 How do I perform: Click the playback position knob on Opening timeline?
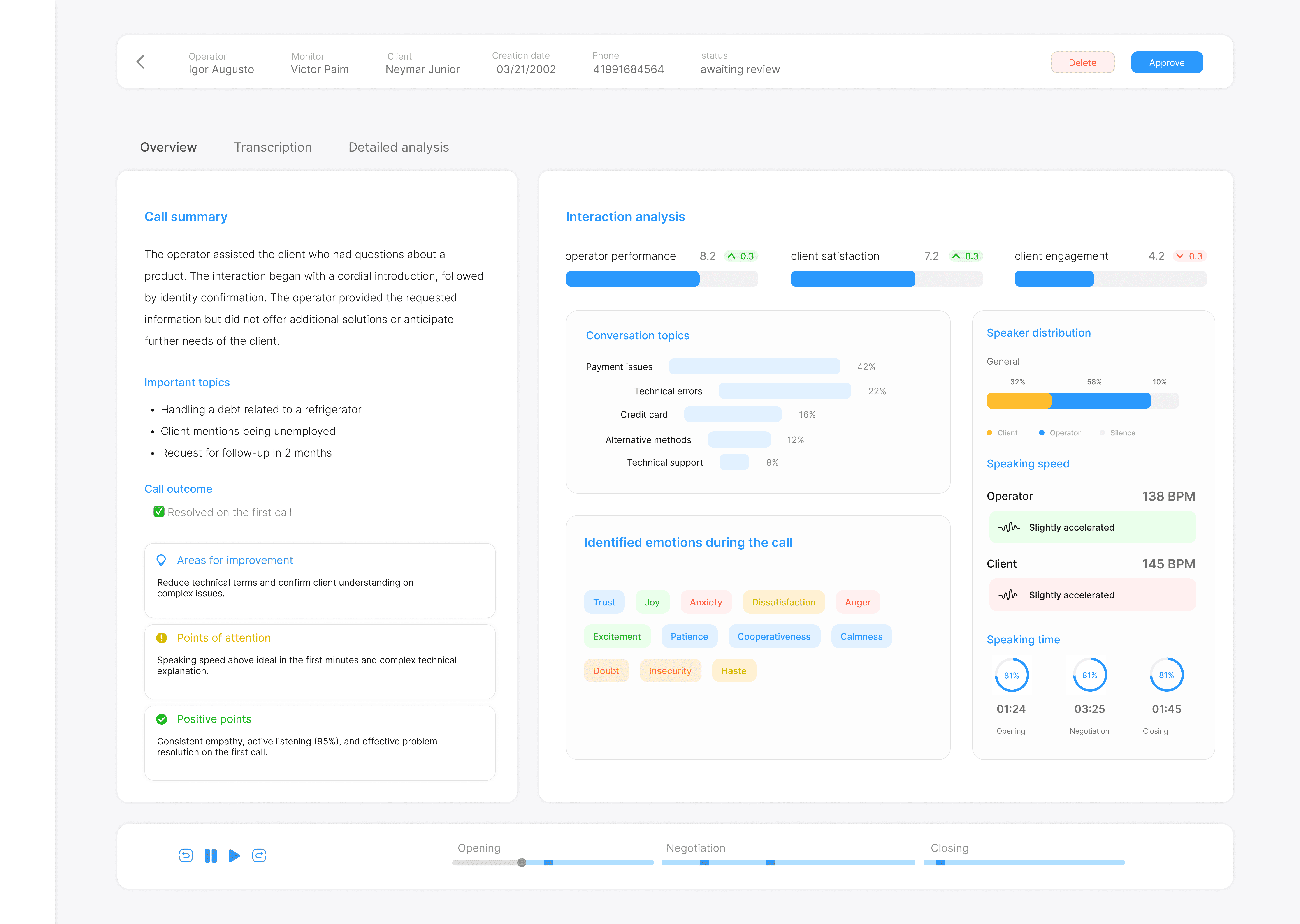coord(522,863)
